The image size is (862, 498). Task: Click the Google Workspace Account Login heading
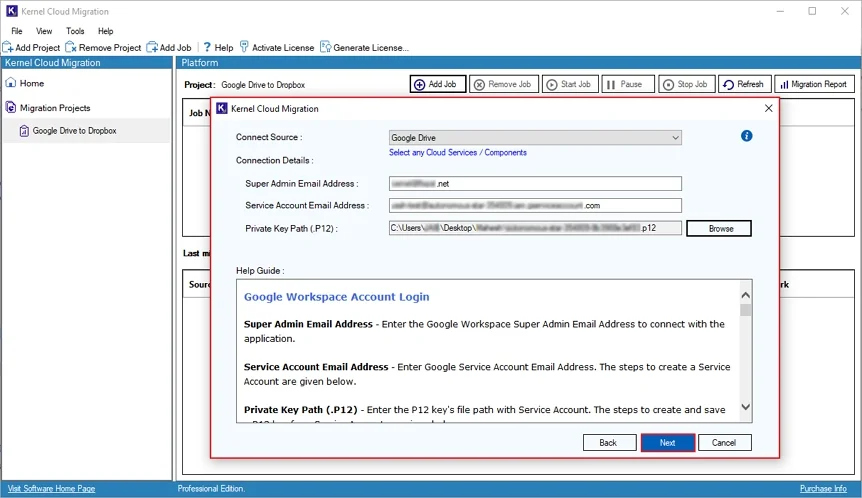[x=336, y=297]
